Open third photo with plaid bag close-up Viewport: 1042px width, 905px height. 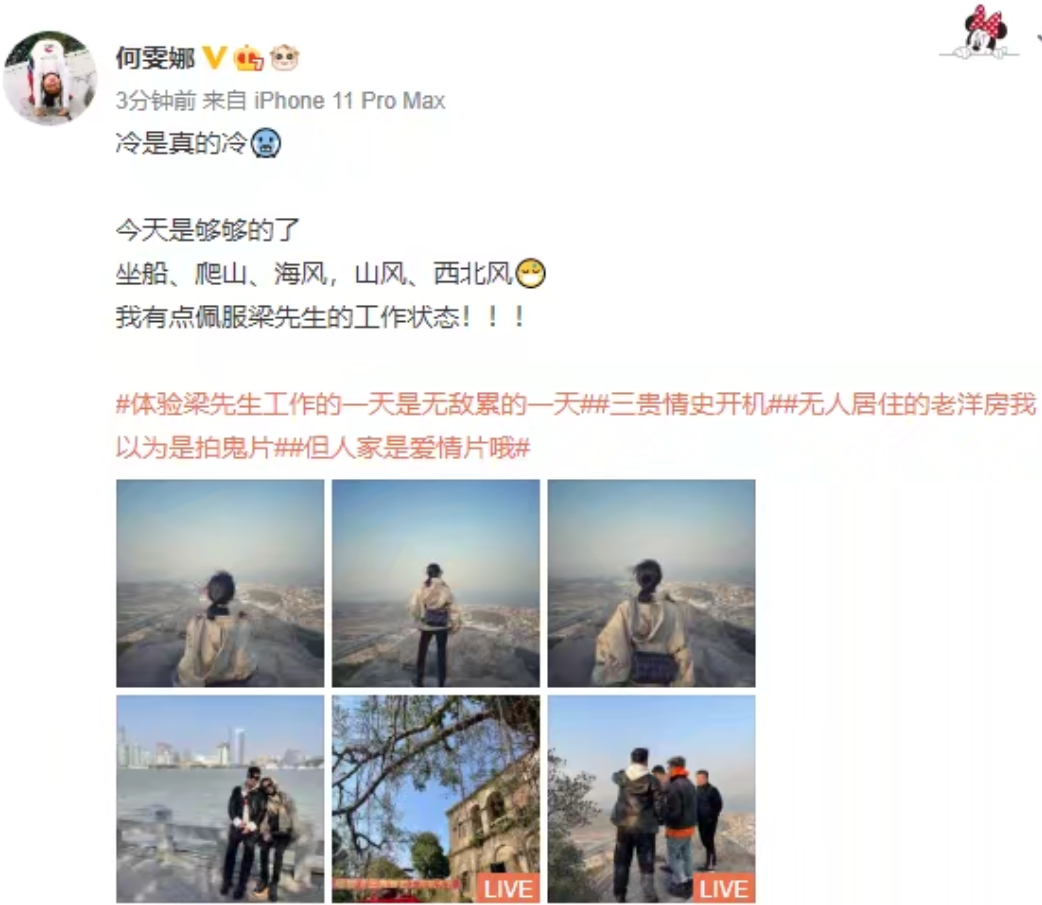click(x=651, y=583)
